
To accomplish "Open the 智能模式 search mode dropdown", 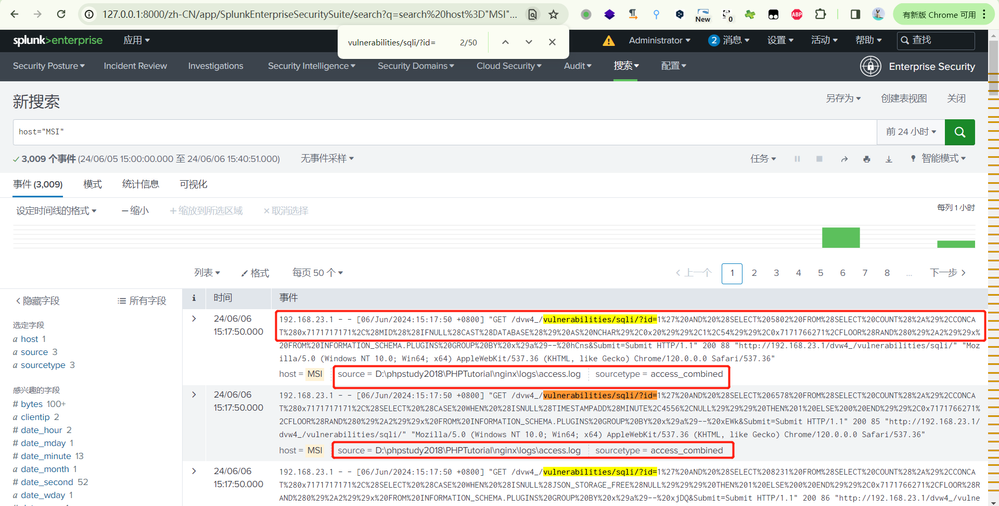I will tap(938, 159).
